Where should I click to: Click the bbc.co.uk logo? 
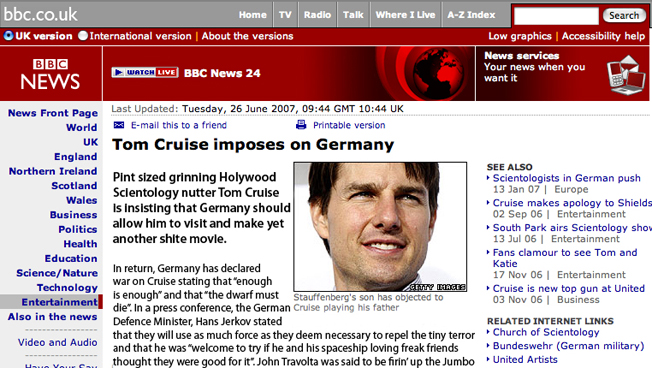[40, 15]
